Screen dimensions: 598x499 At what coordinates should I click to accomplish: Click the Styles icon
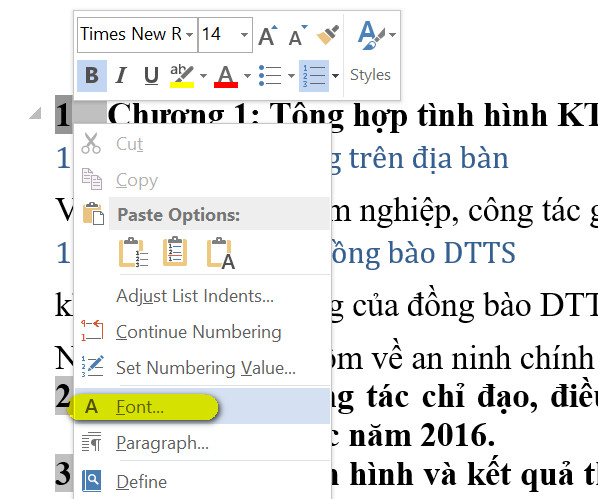click(x=370, y=35)
